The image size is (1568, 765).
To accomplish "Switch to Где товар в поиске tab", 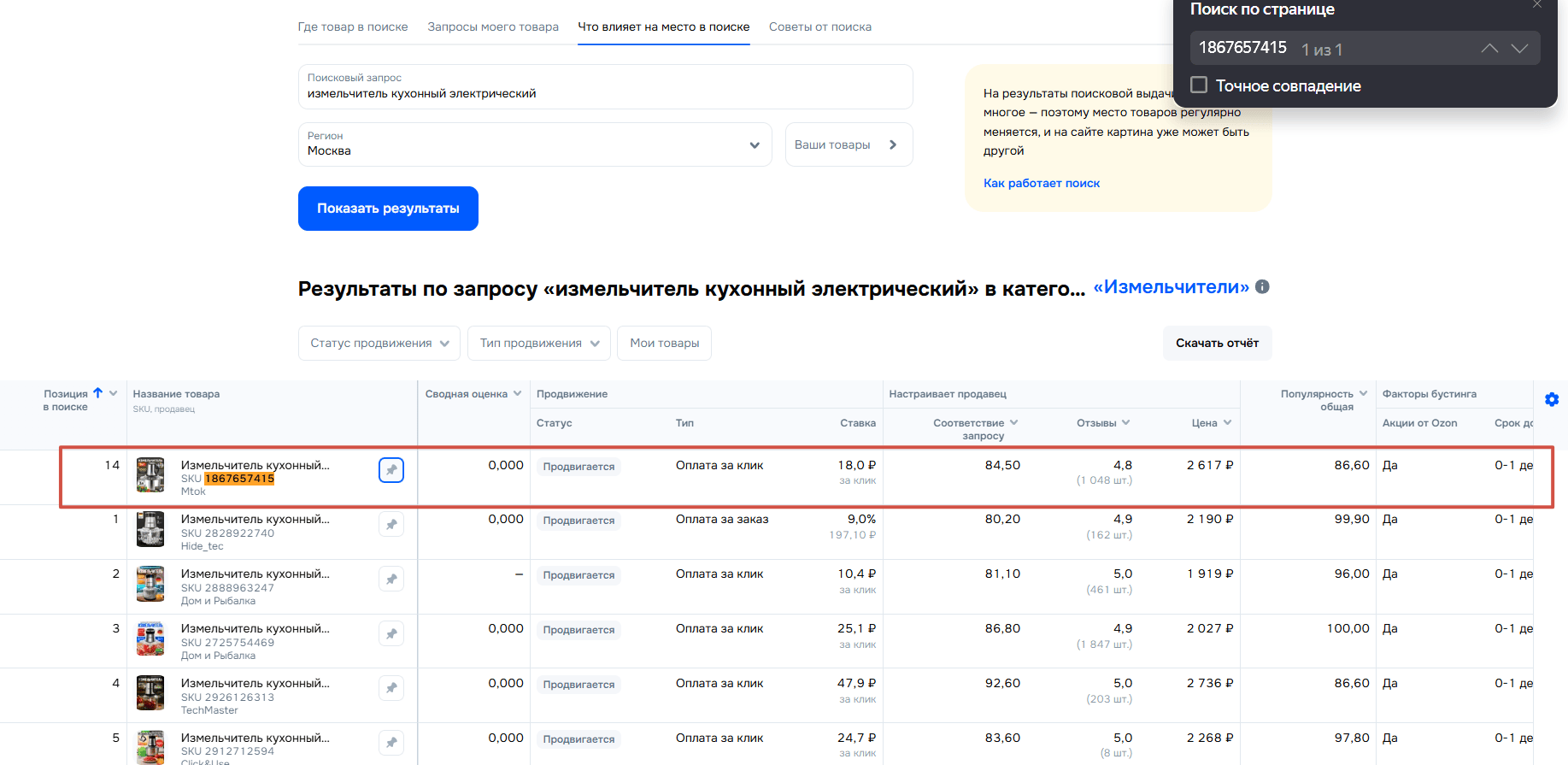I will (x=353, y=27).
